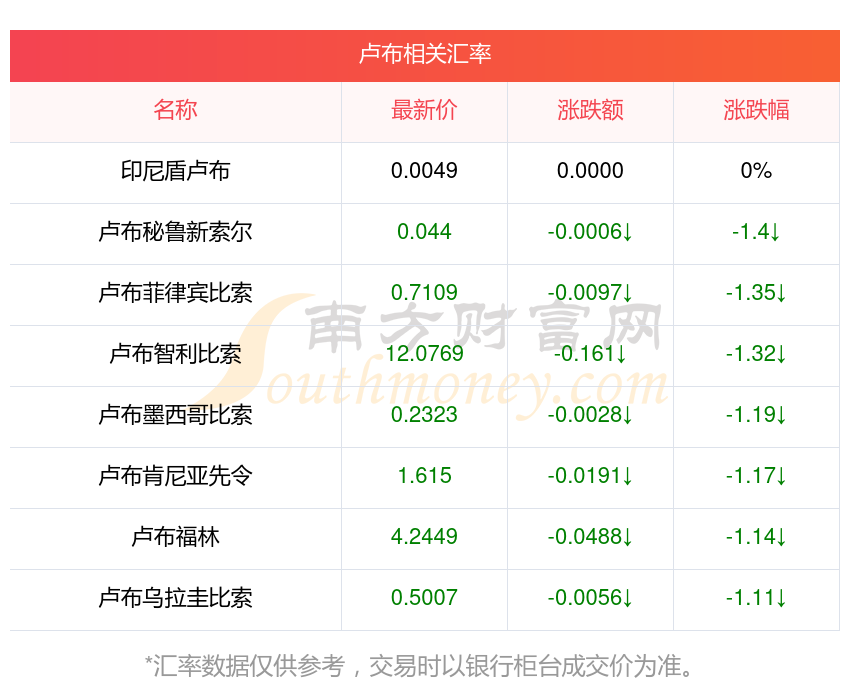
Task: Click the footnote disclaimer starting with *汇率数据仅供参考
Action: pyautogui.click(x=420, y=666)
